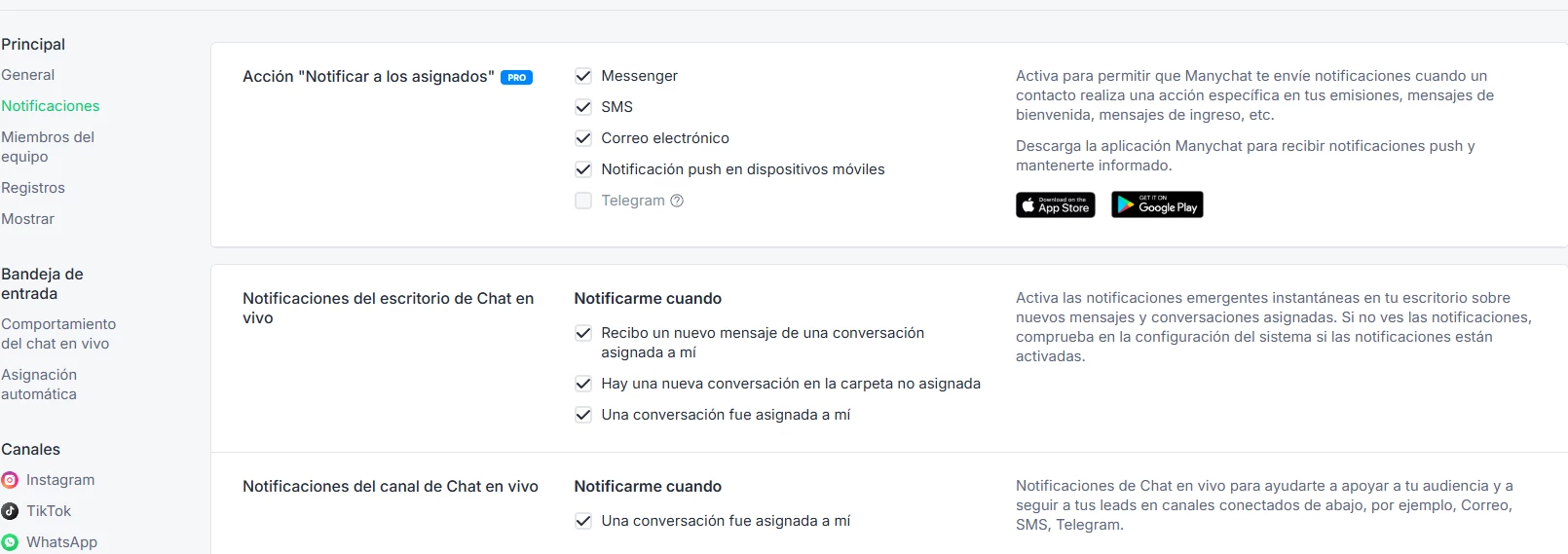Go to Miembros del equipo settings
Screen dimensions: 1568x554
(x=48, y=147)
